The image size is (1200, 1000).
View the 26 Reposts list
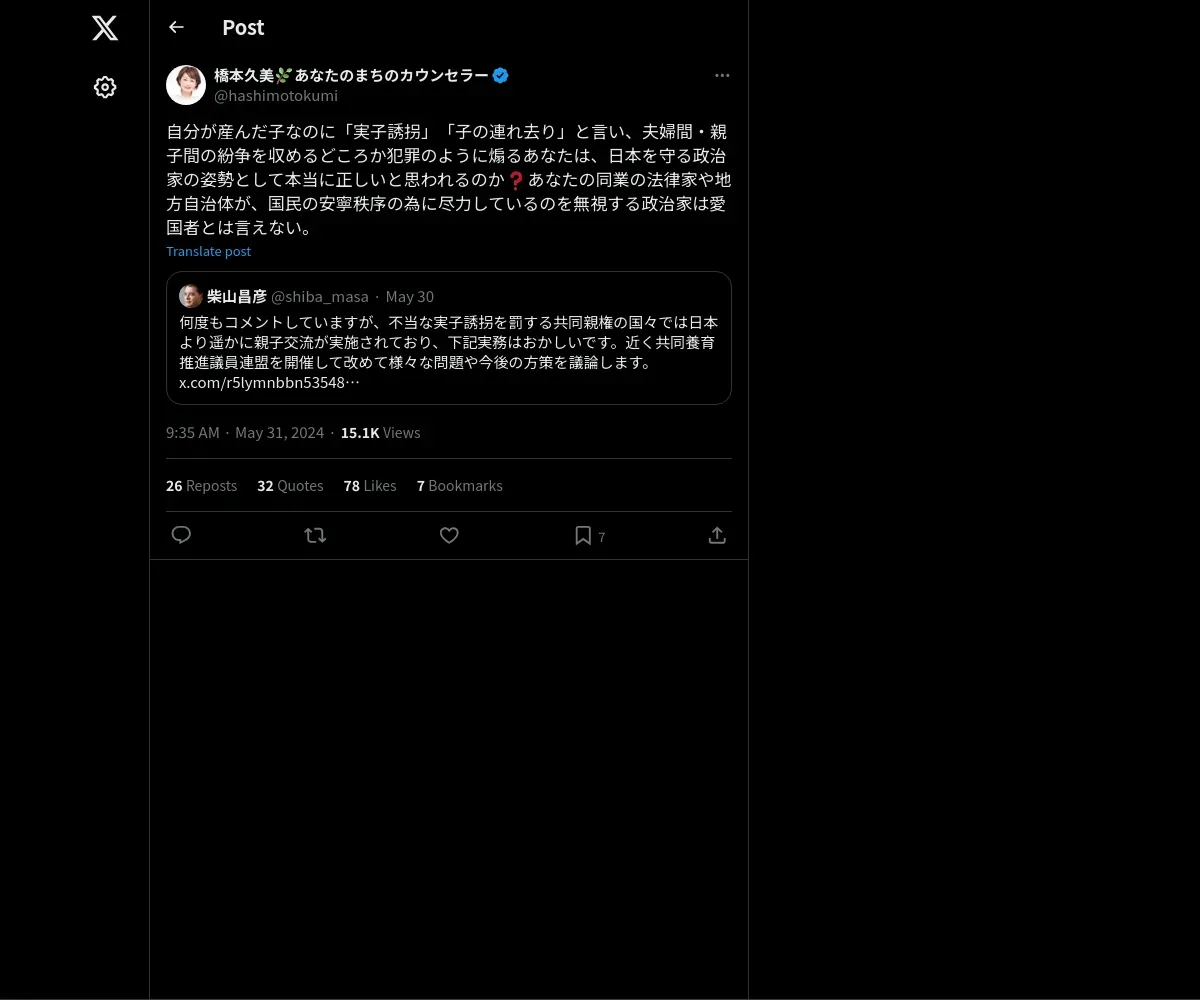(x=201, y=485)
